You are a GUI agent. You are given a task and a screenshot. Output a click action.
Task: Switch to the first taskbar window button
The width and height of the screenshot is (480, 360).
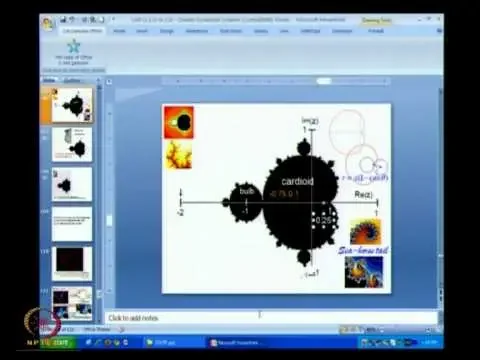pyautogui.click(x=173, y=343)
